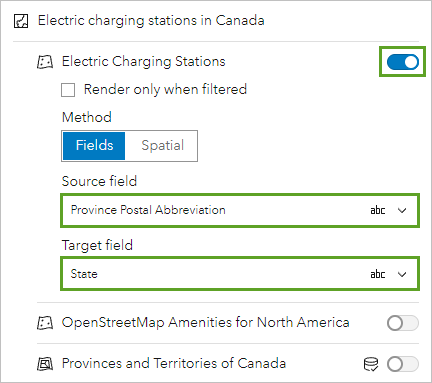Open the Source field dropdown chevron
This screenshot has height=383, width=432.
tap(402, 210)
